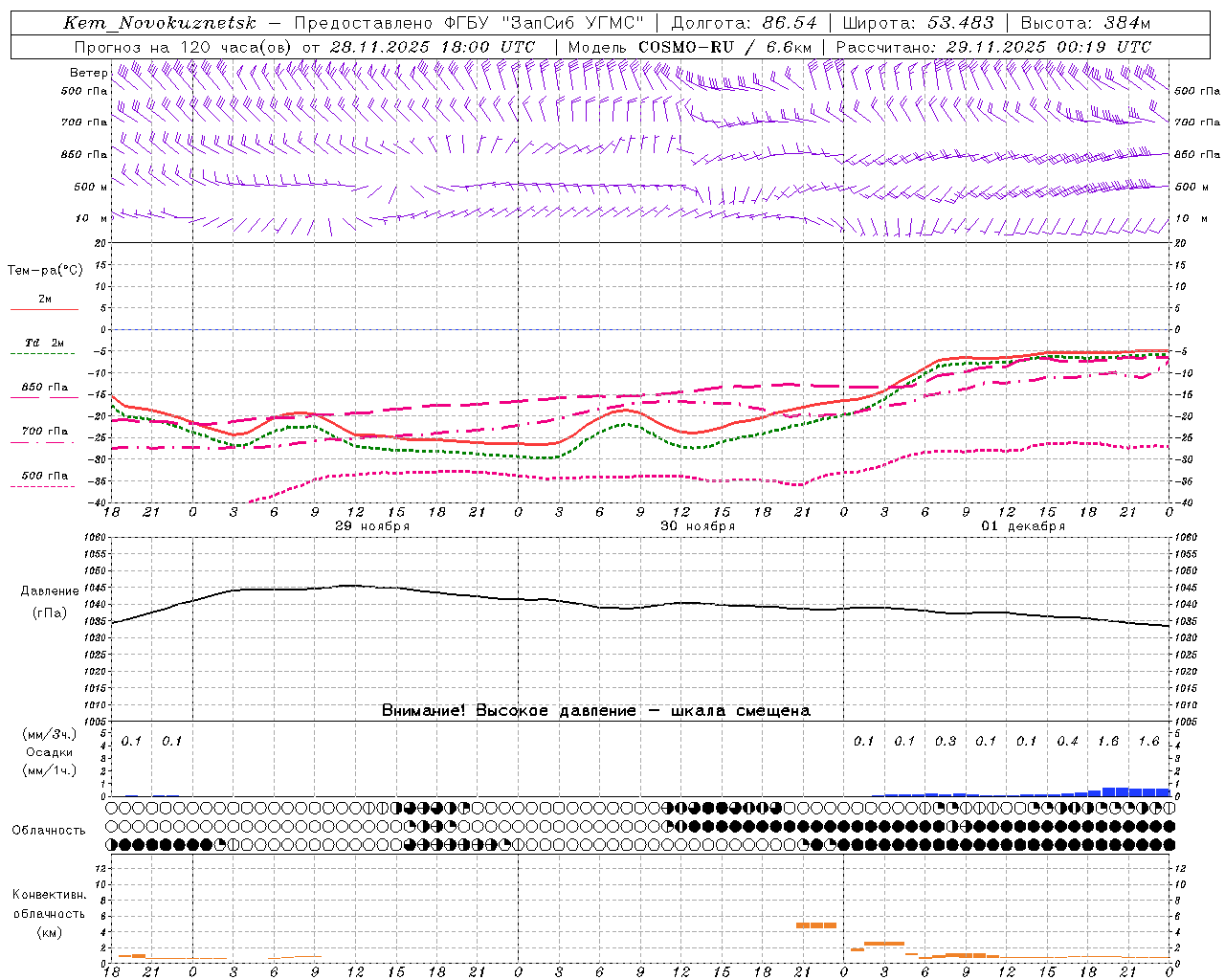Click the (км) unit label under облачность
The image size is (1225, 980).
coord(49,931)
